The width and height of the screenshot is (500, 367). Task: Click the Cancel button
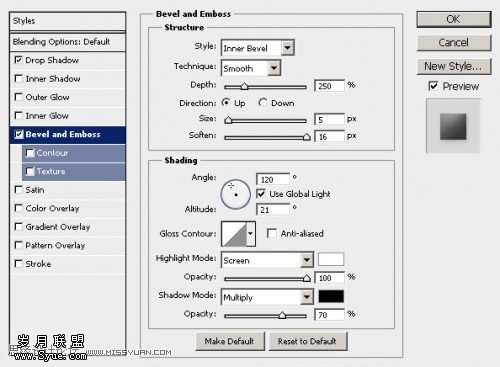pyautogui.click(x=454, y=43)
